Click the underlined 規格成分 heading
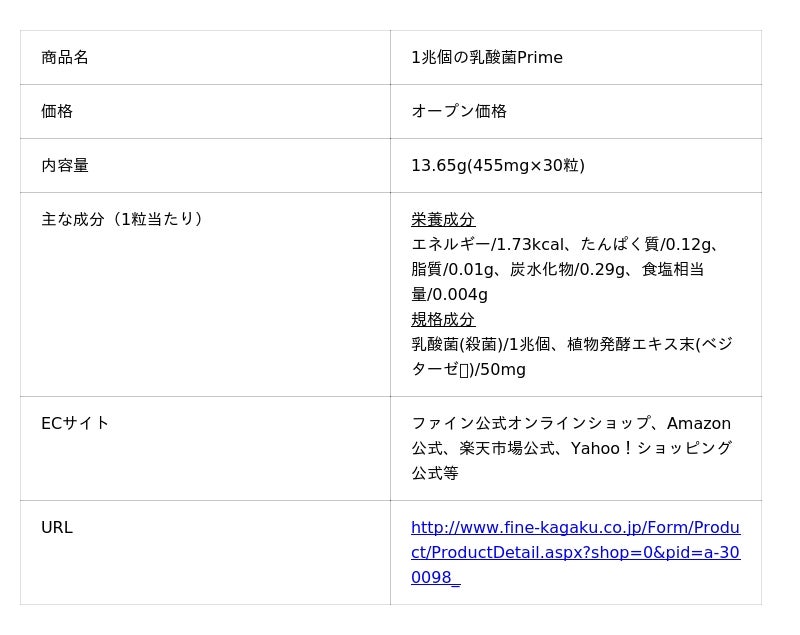Viewport: 800px width, 635px height. pos(443,319)
